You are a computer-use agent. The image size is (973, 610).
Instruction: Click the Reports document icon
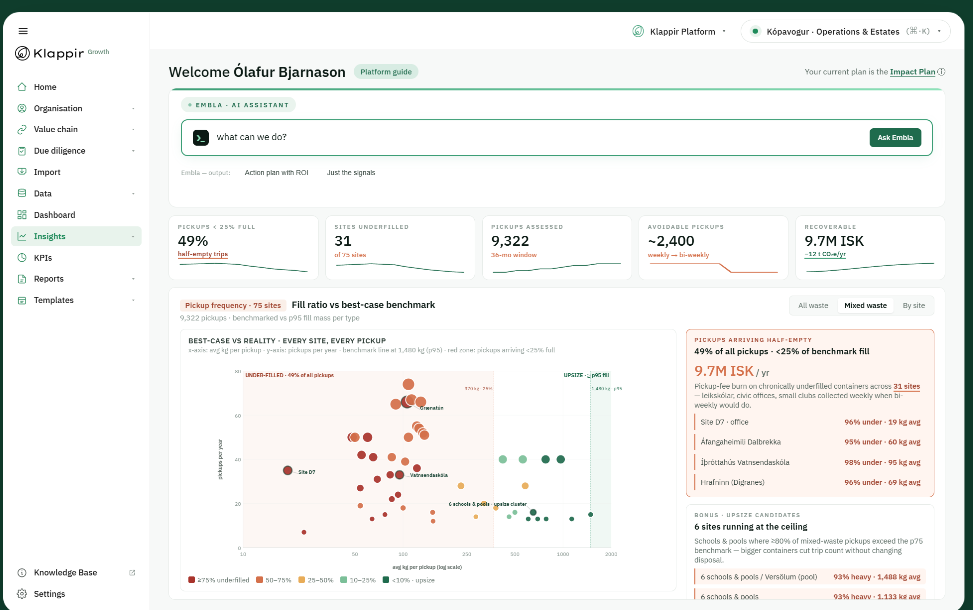click(22, 279)
